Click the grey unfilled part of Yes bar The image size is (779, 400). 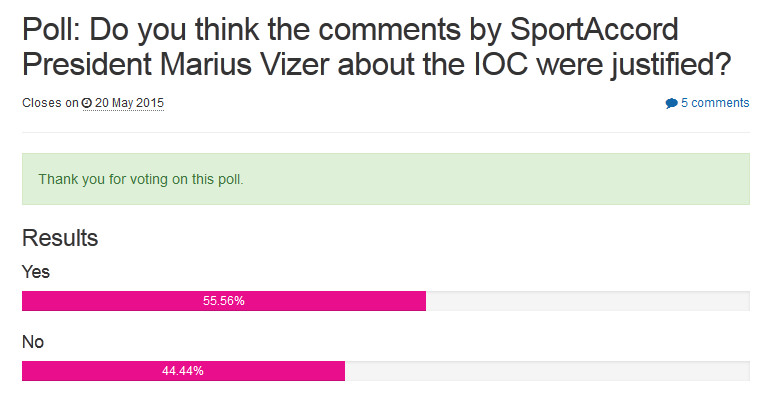pos(587,300)
